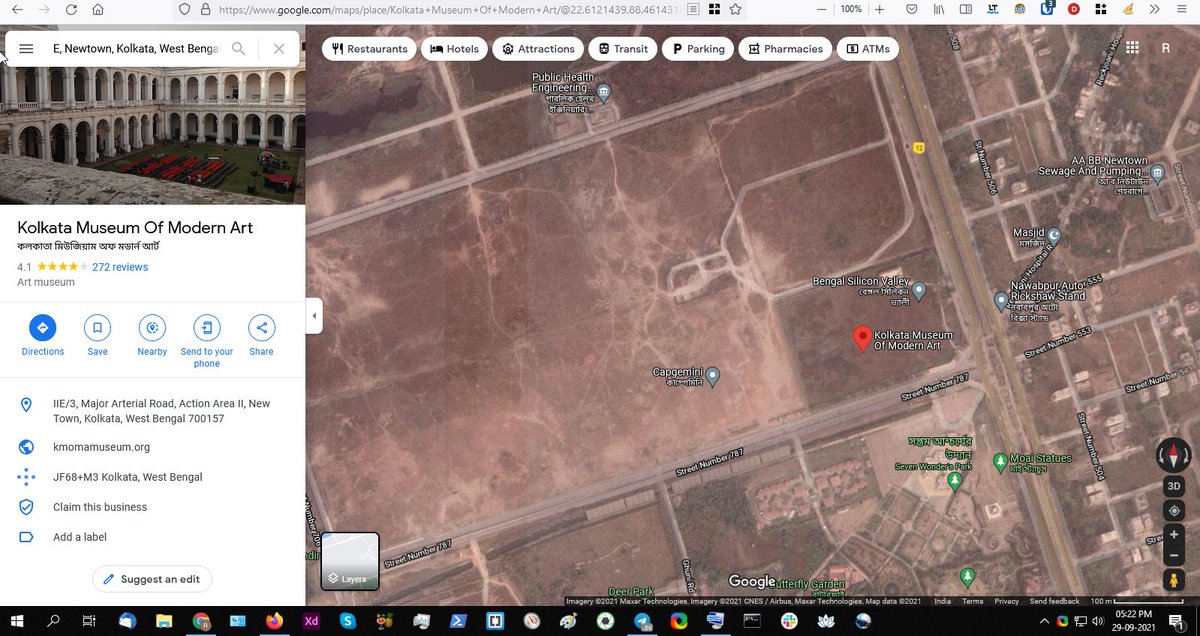Viewport: 1200px width, 636px height.
Task: Select the Capgemini map marker
Action: pyautogui.click(x=712, y=378)
